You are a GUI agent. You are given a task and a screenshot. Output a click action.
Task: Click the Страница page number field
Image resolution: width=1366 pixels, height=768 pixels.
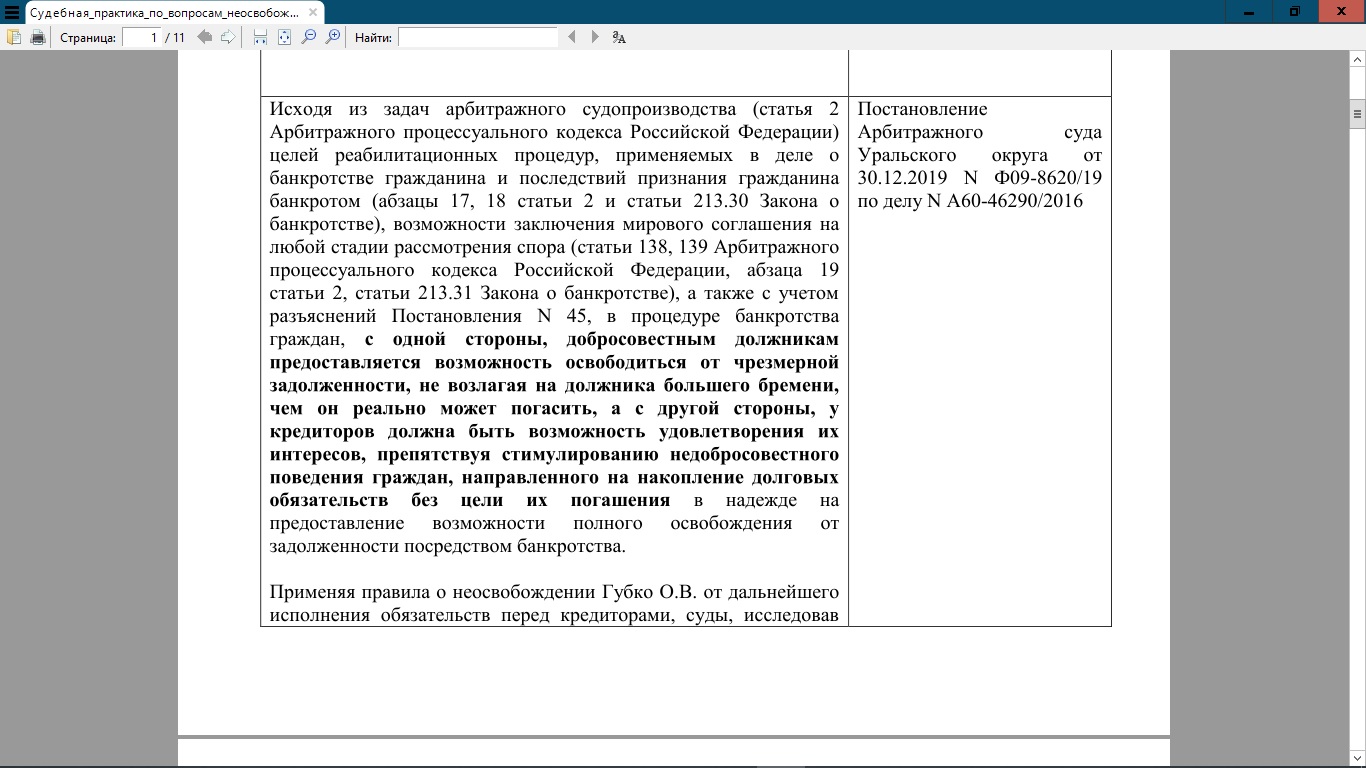click(142, 37)
